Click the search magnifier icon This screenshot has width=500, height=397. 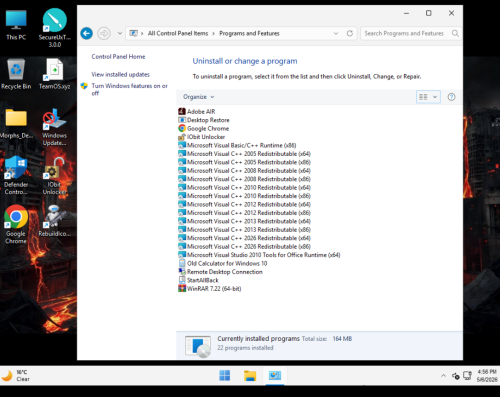point(455,33)
